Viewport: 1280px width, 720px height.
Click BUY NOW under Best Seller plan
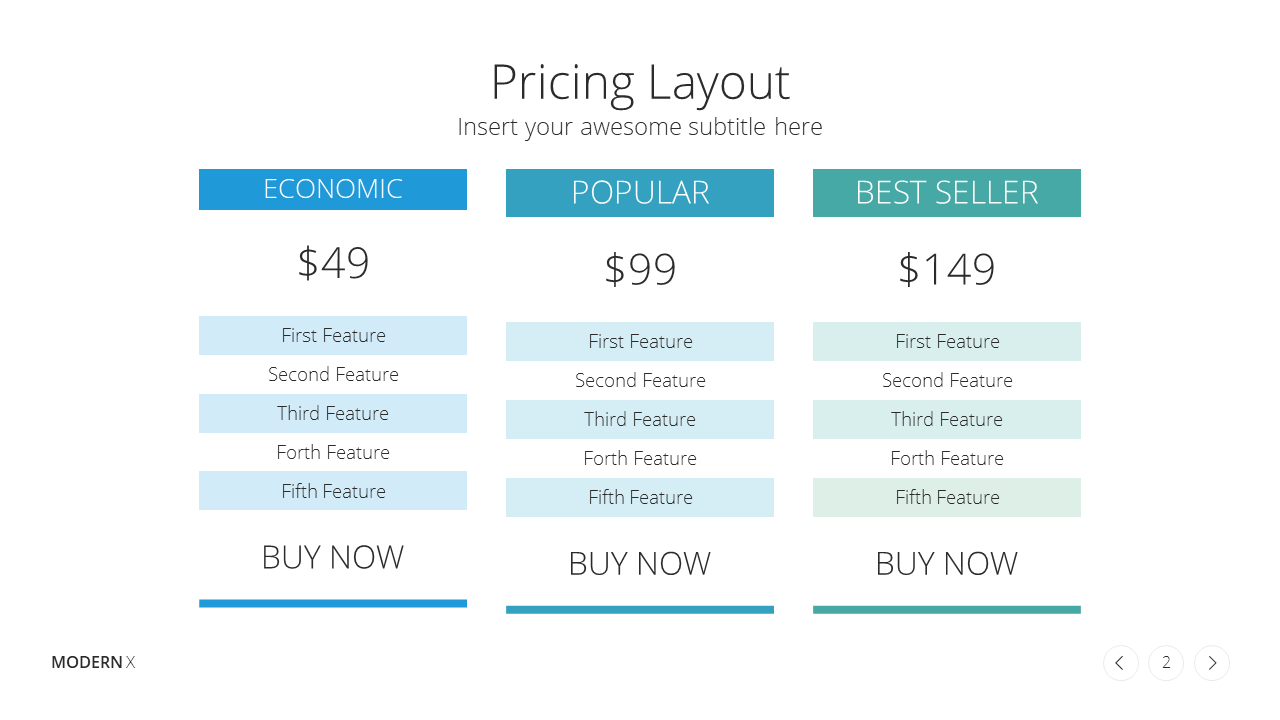point(947,563)
